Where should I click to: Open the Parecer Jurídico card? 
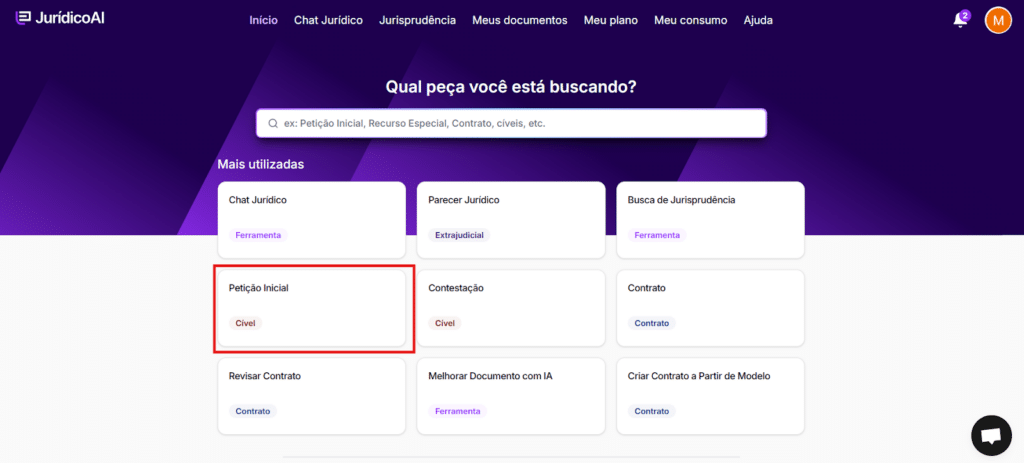[x=510, y=220]
